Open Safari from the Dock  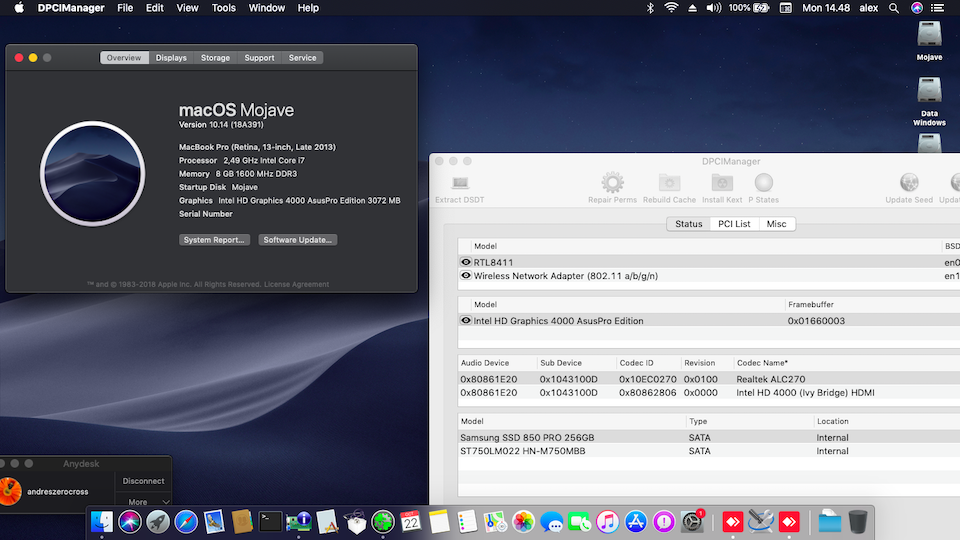pyautogui.click(x=186, y=521)
